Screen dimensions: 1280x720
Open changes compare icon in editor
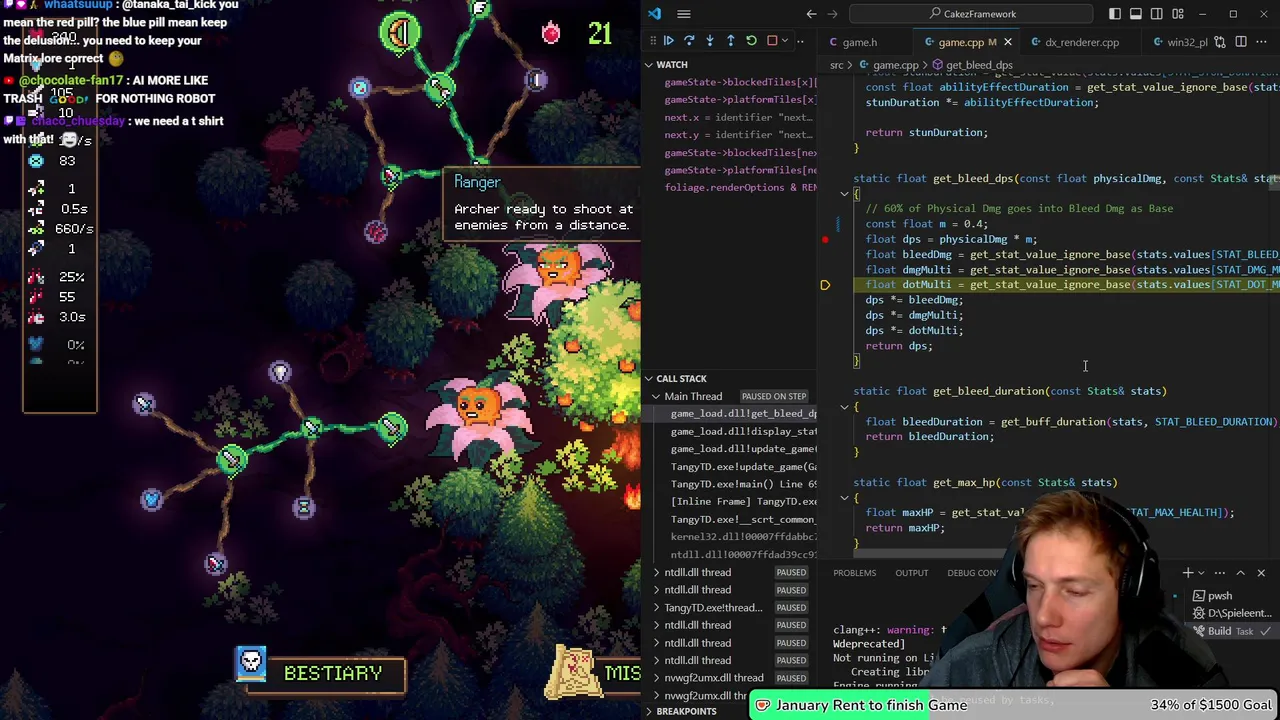(x=1219, y=42)
